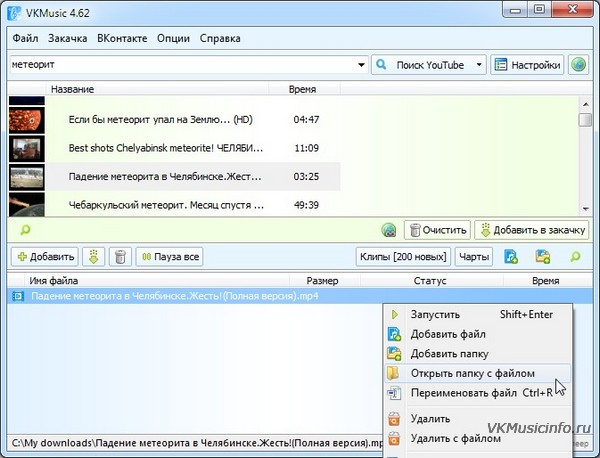Click the globe link icon beside Очистить

click(x=389, y=230)
